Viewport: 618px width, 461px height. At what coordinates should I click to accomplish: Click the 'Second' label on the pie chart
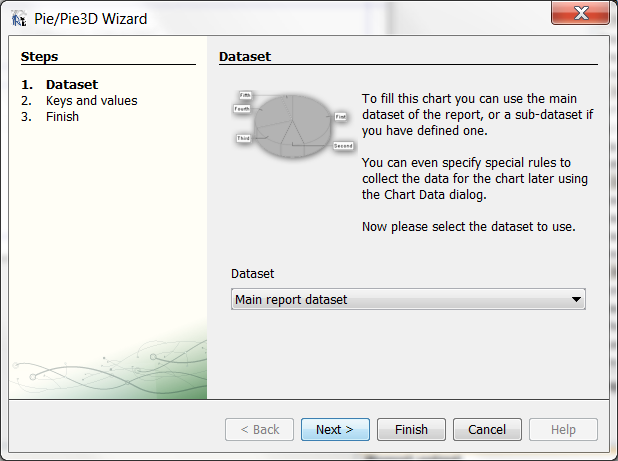[343, 146]
